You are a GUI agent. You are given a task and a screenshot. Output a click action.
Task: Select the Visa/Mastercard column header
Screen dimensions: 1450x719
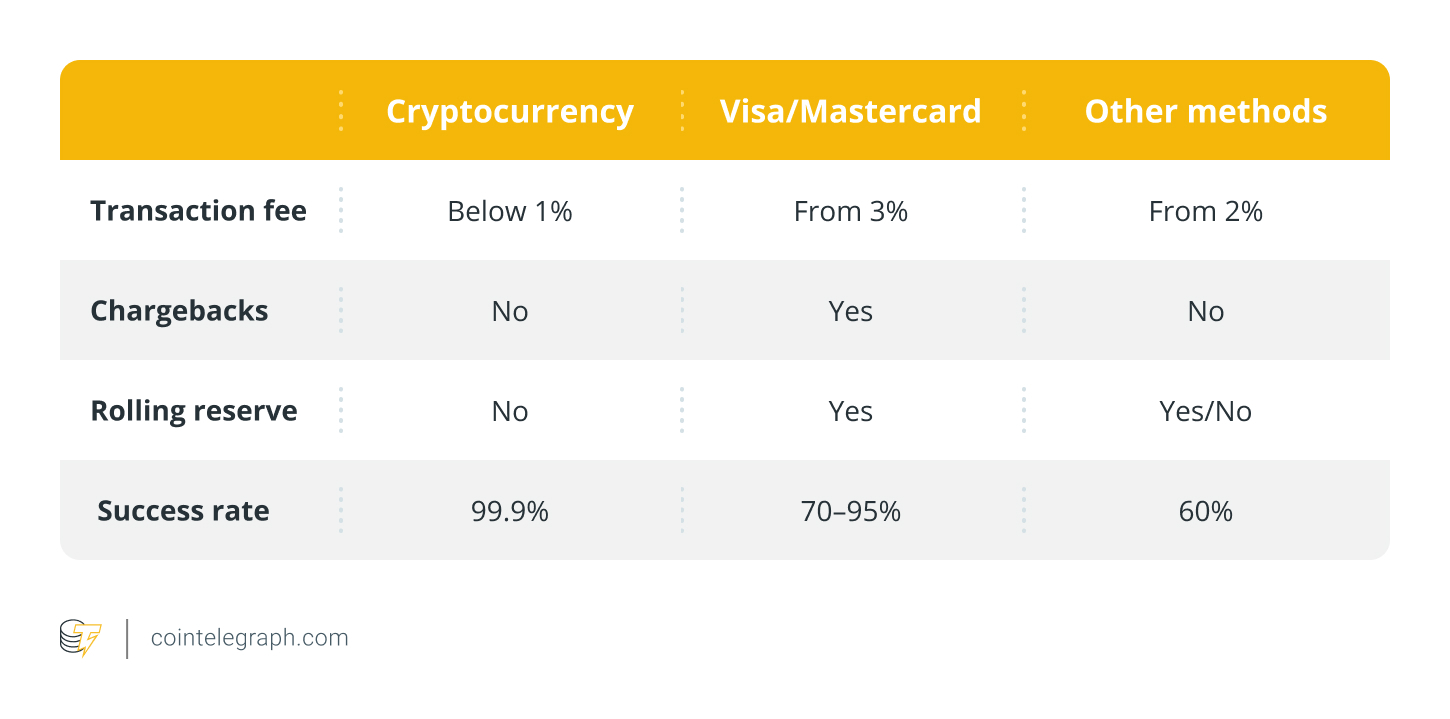(850, 111)
